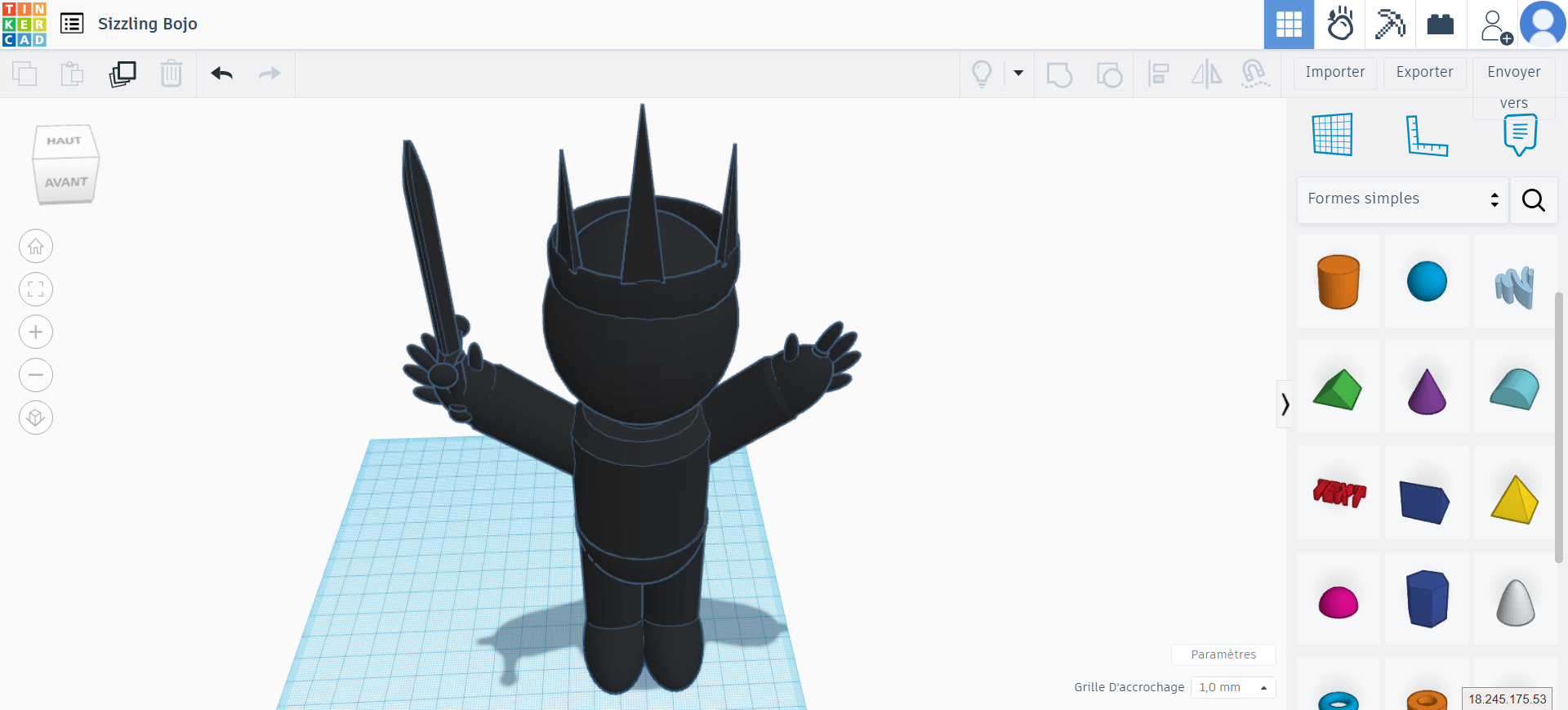
Task: Collapse the shapes panel with chevron
Action: click(1285, 404)
